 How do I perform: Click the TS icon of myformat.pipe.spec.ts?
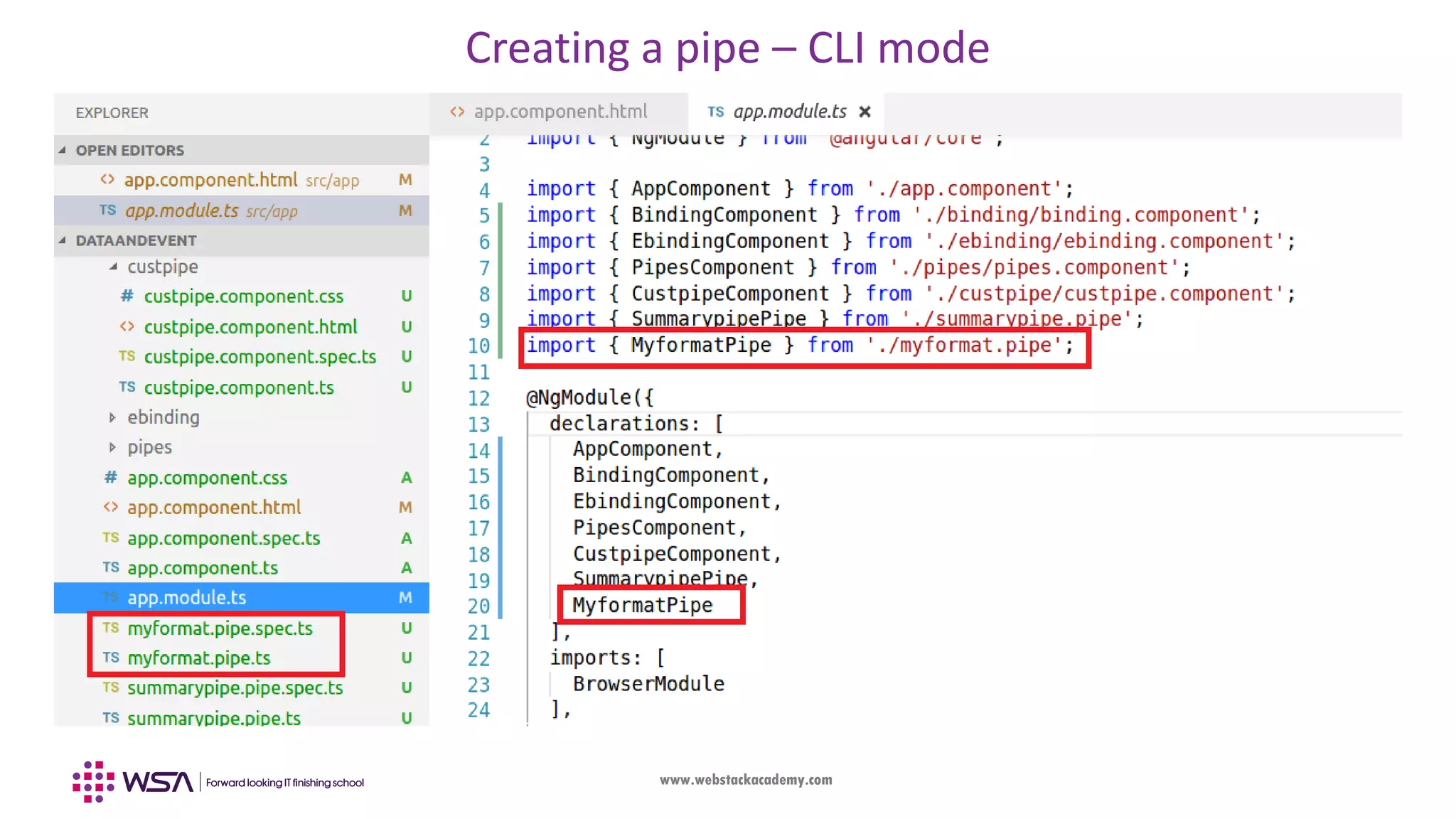tap(110, 627)
